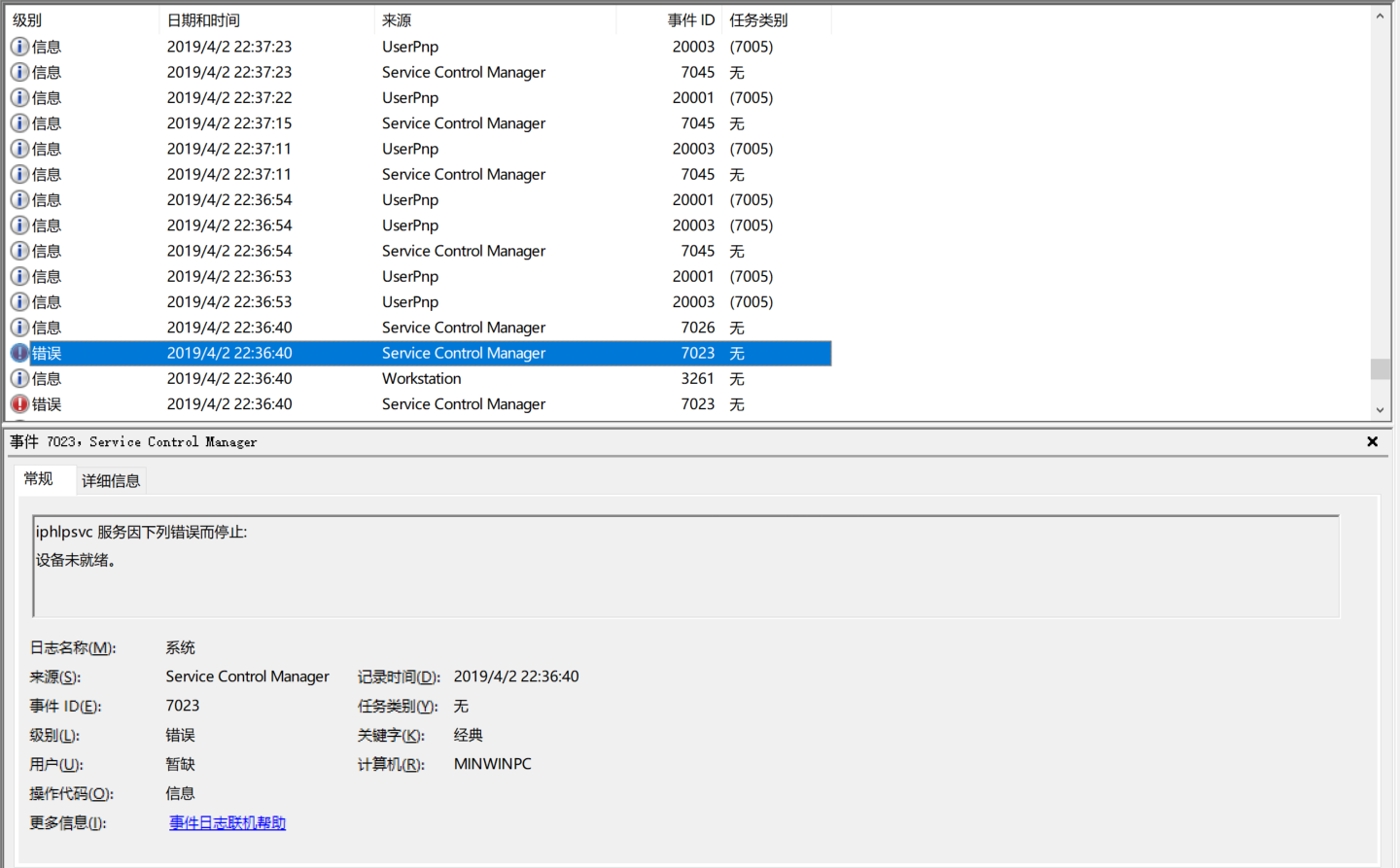Click the info icon of the Workstation event
Image resolution: width=1400 pixels, height=868 pixels.
click(x=19, y=379)
